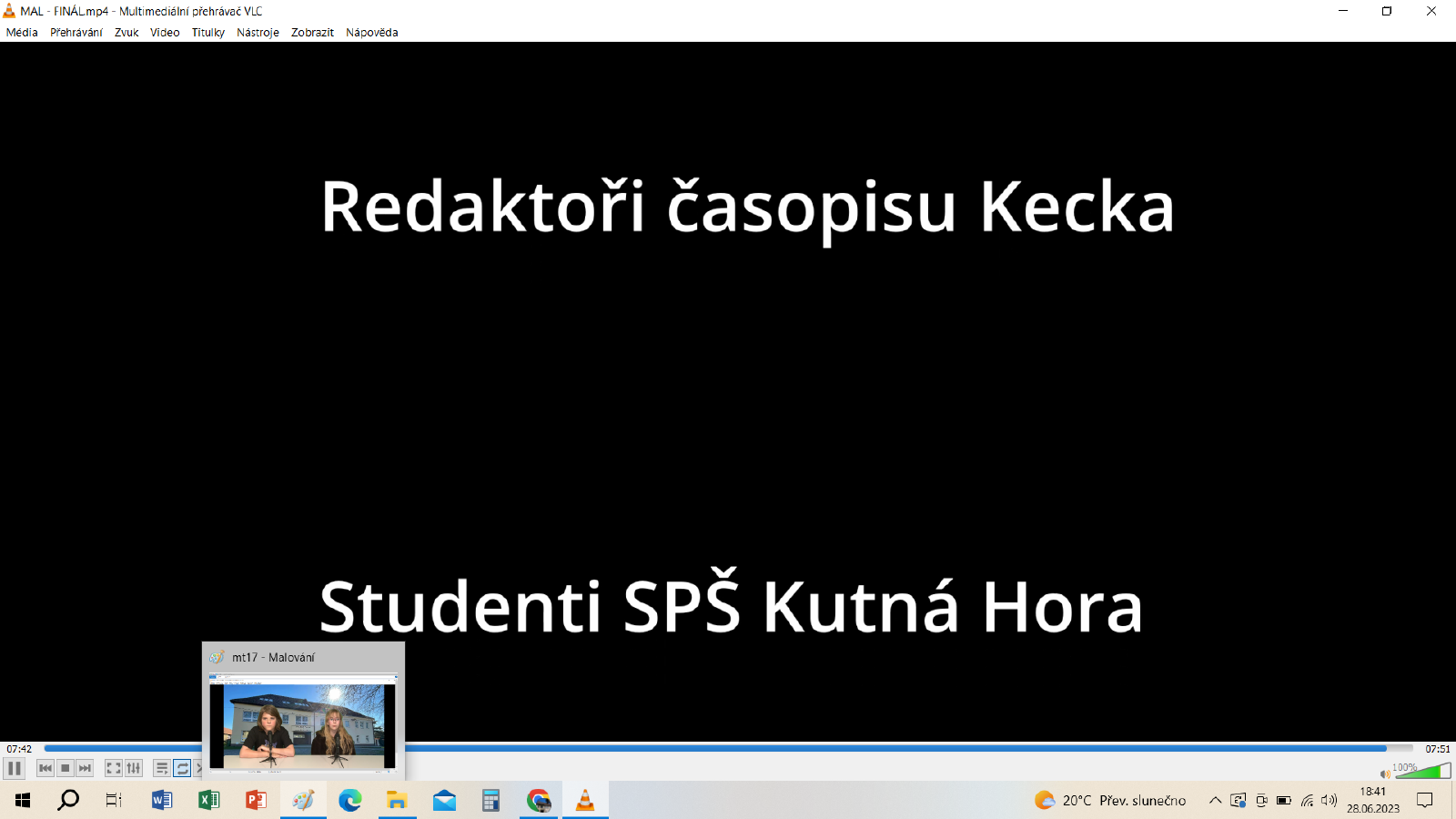Viewport: 1456px width, 819px height.
Task: Stop playback with the stop button
Action: 65,768
